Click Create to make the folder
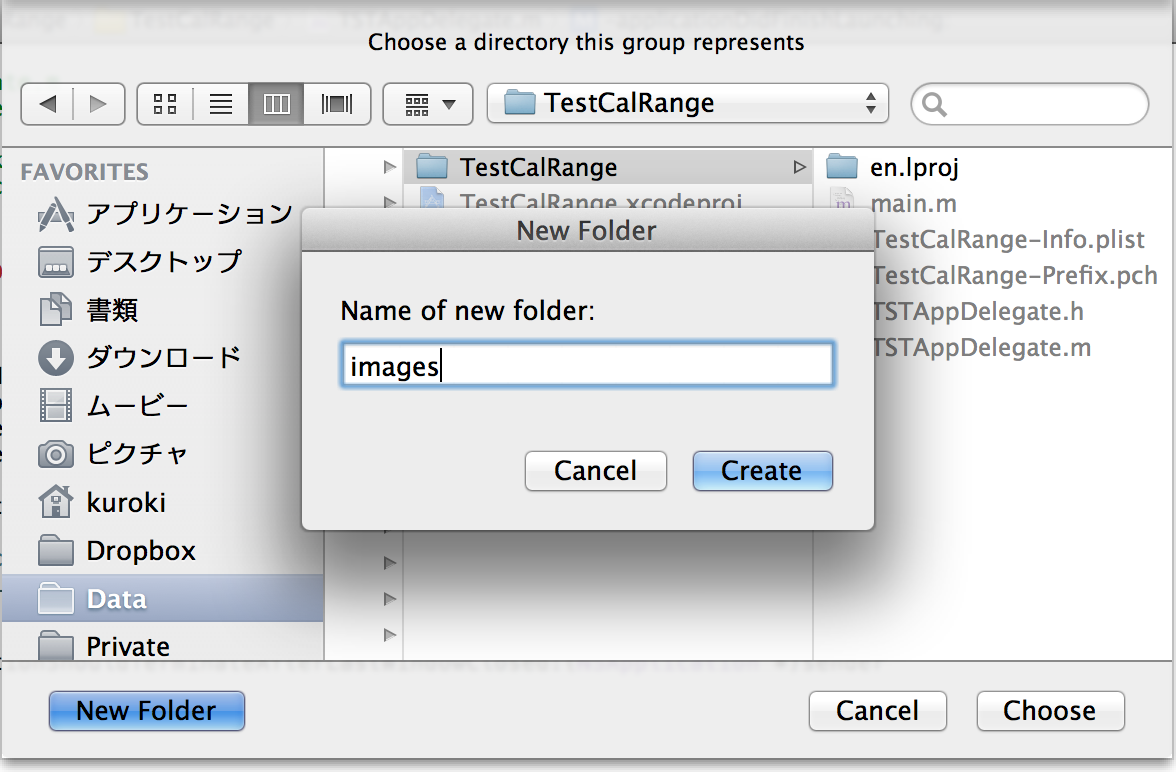 (x=762, y=471)
